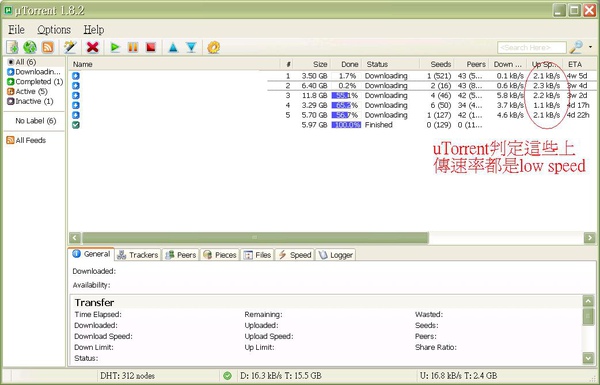Viewport: 600px width, 385px height.
Task: Select torrent row with size 11.8 GB
Action: (x=332, y=95)
